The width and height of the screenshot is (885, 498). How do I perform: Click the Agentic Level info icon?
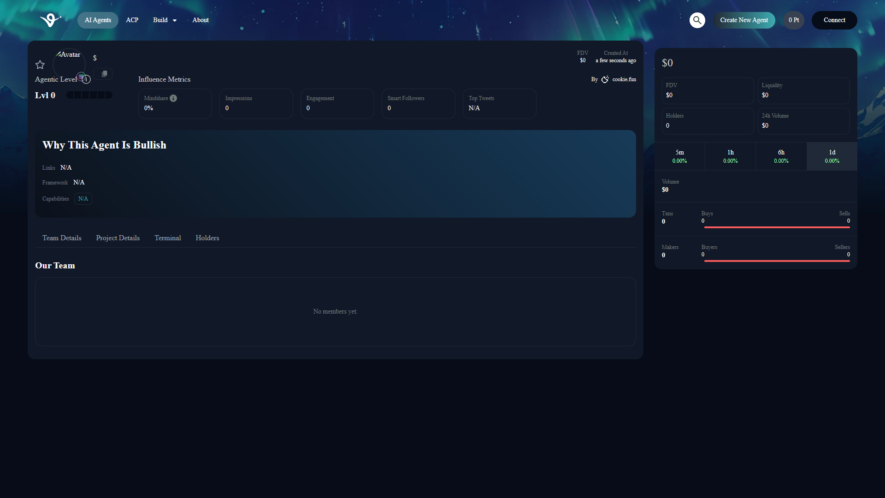point(86,80)
